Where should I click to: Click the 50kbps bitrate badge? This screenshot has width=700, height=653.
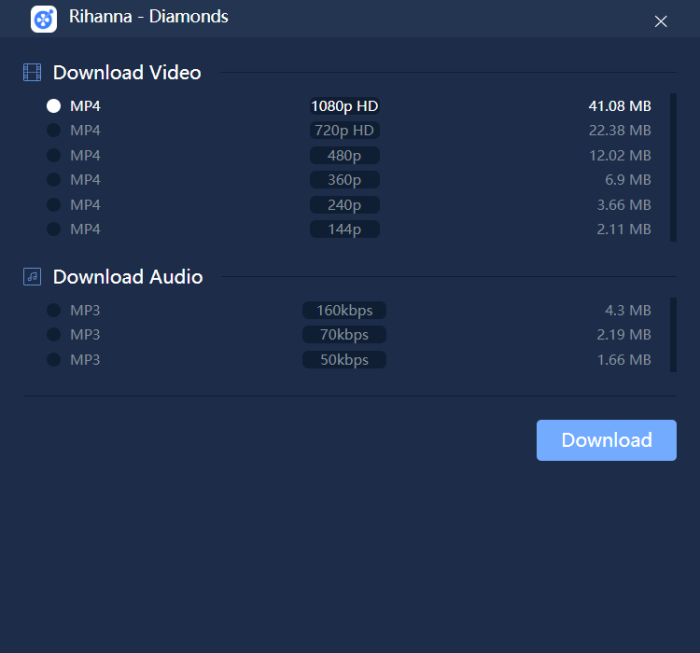tap(344, 359)
